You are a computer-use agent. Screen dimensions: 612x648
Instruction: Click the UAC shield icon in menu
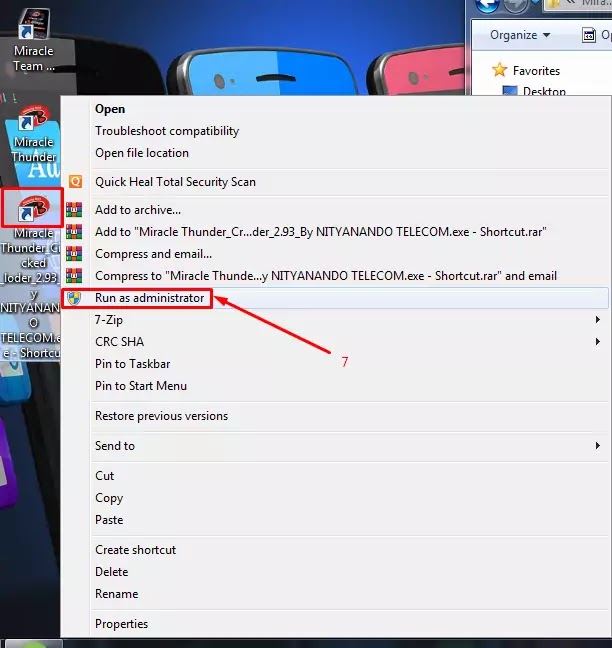click(x=74, y=298)
